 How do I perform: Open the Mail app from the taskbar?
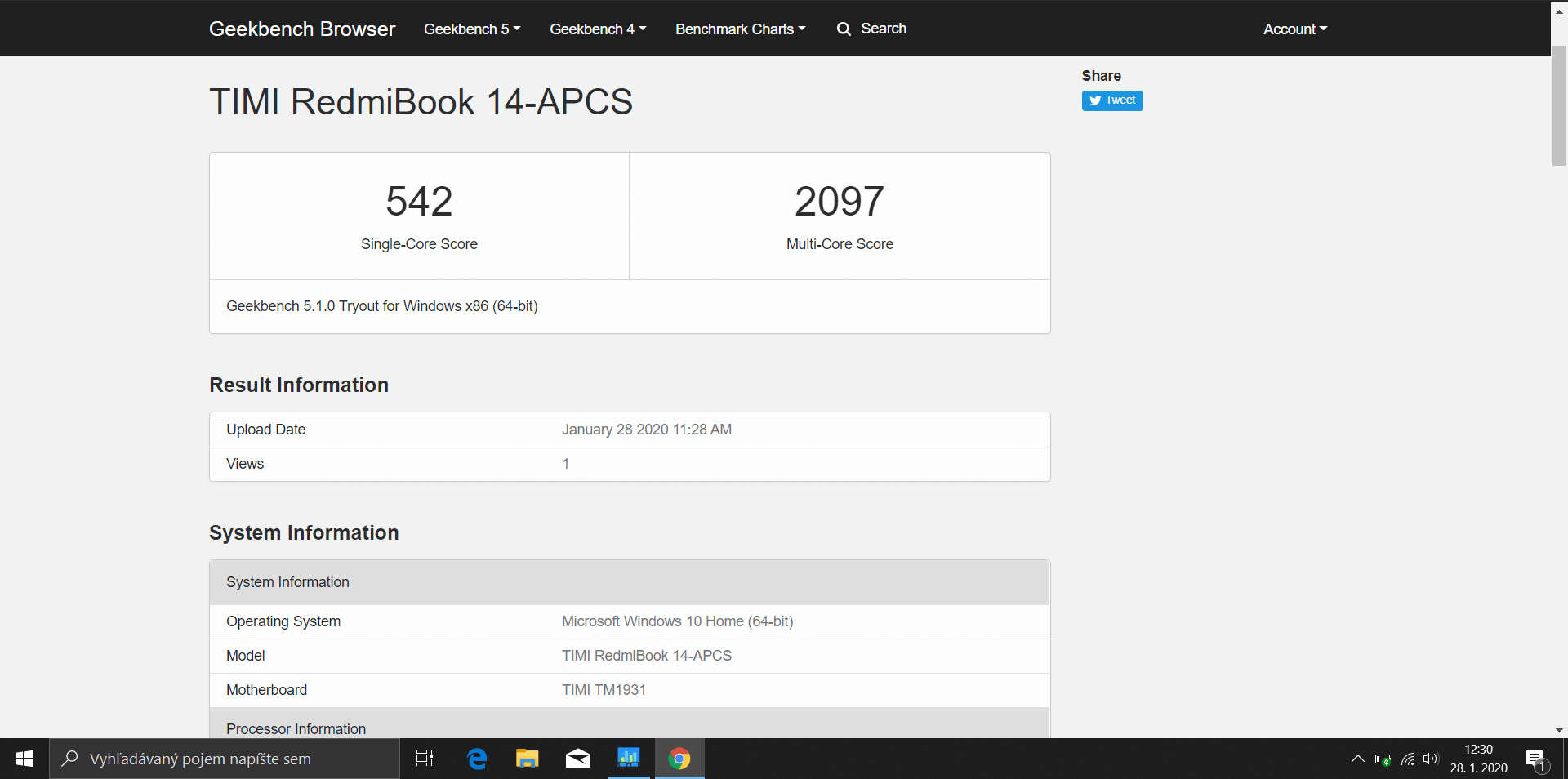pyautogui.click(x=578, y=759)
